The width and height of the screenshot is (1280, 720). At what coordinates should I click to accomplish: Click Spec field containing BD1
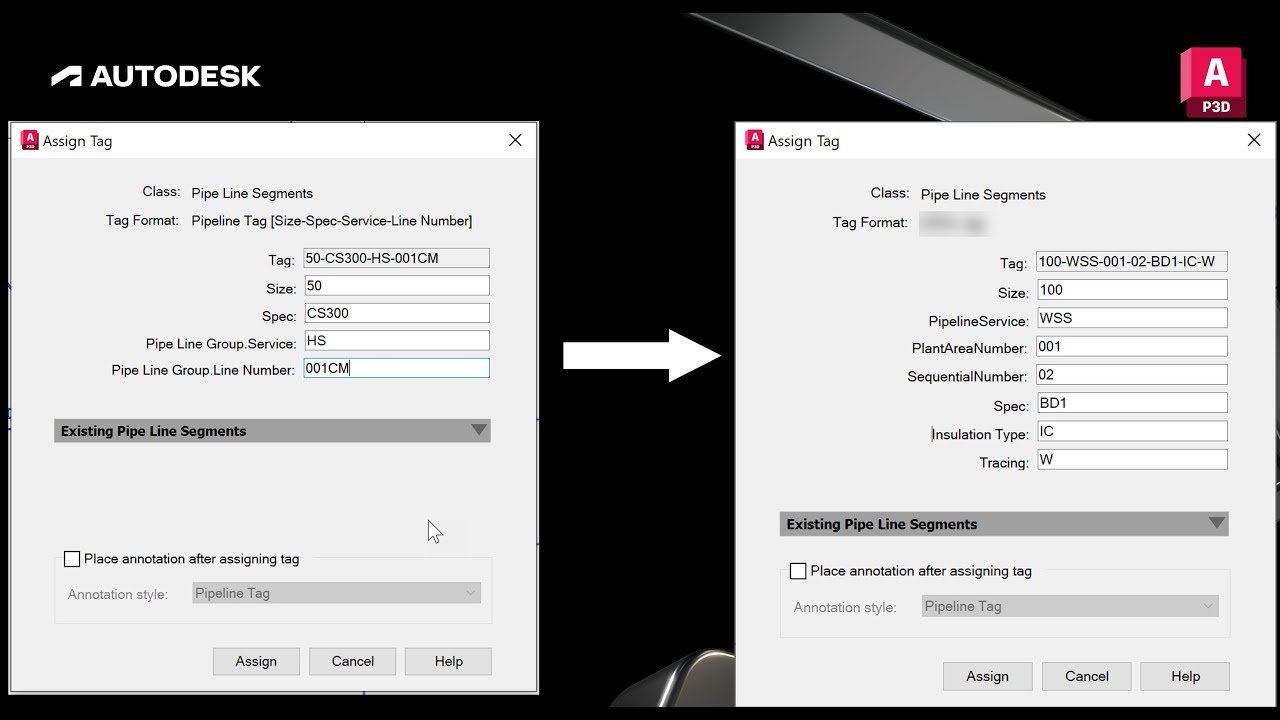[1132, 403]
